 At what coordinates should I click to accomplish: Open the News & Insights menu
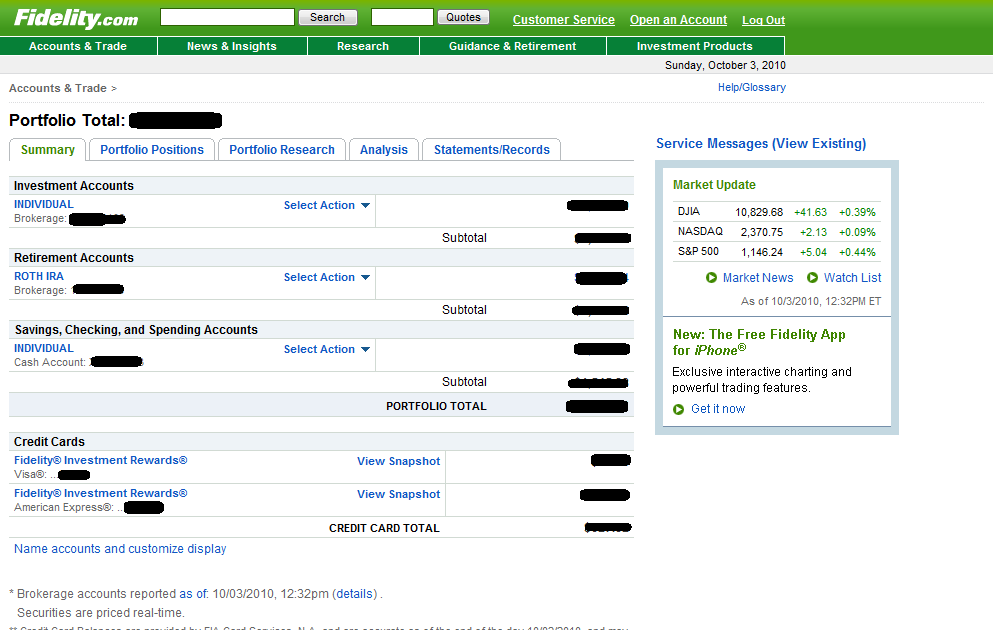[232, 46]
